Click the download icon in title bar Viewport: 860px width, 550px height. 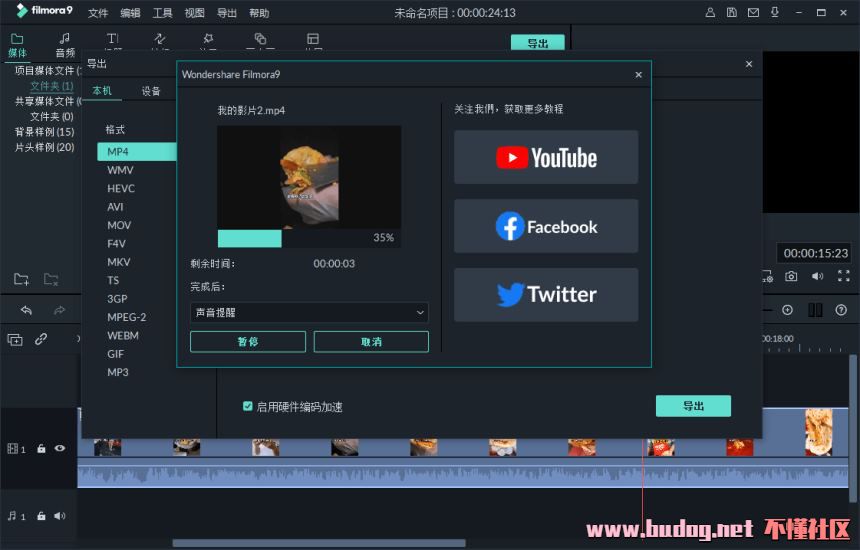coord(775,12)
